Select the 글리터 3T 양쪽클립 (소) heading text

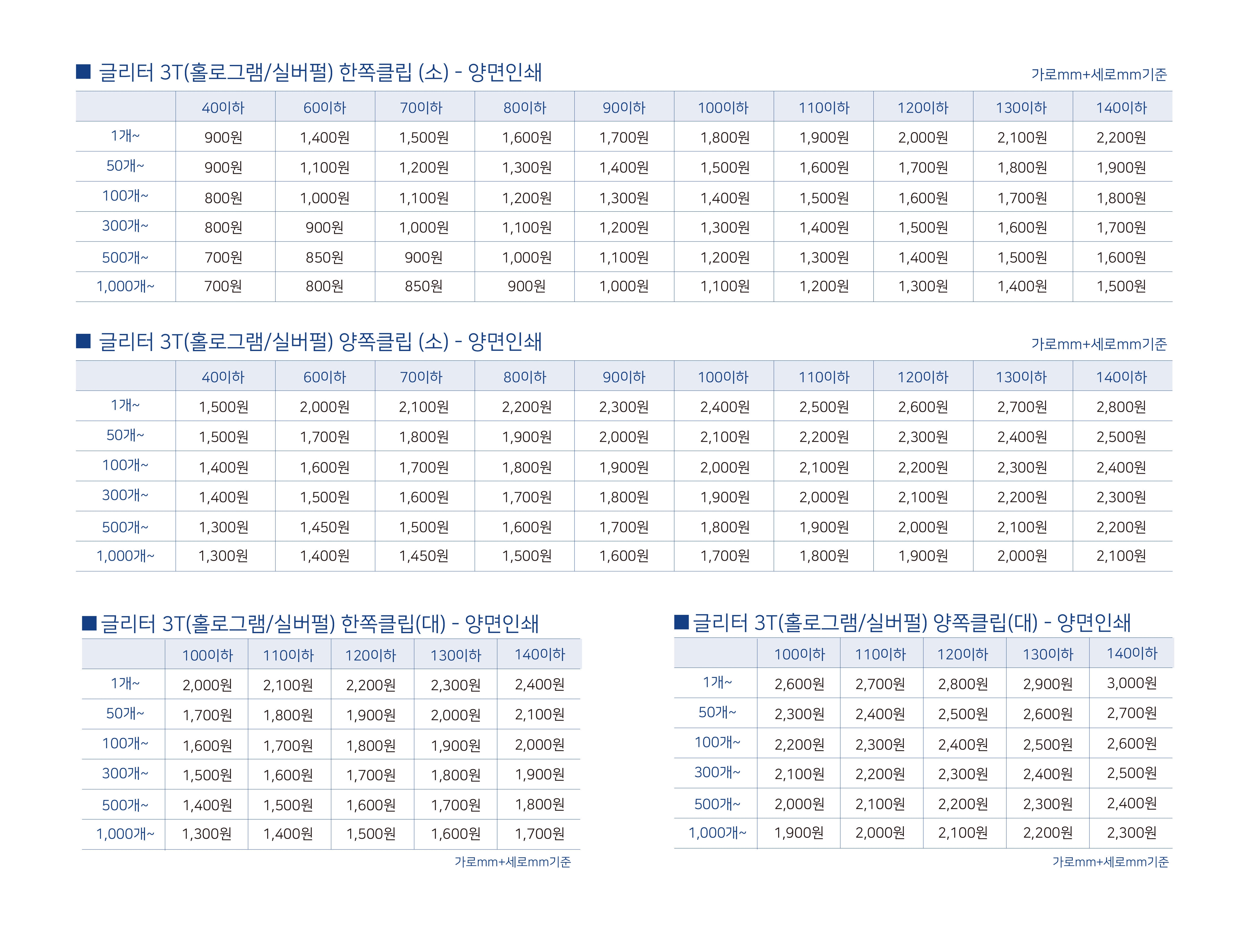coord(320,342)
